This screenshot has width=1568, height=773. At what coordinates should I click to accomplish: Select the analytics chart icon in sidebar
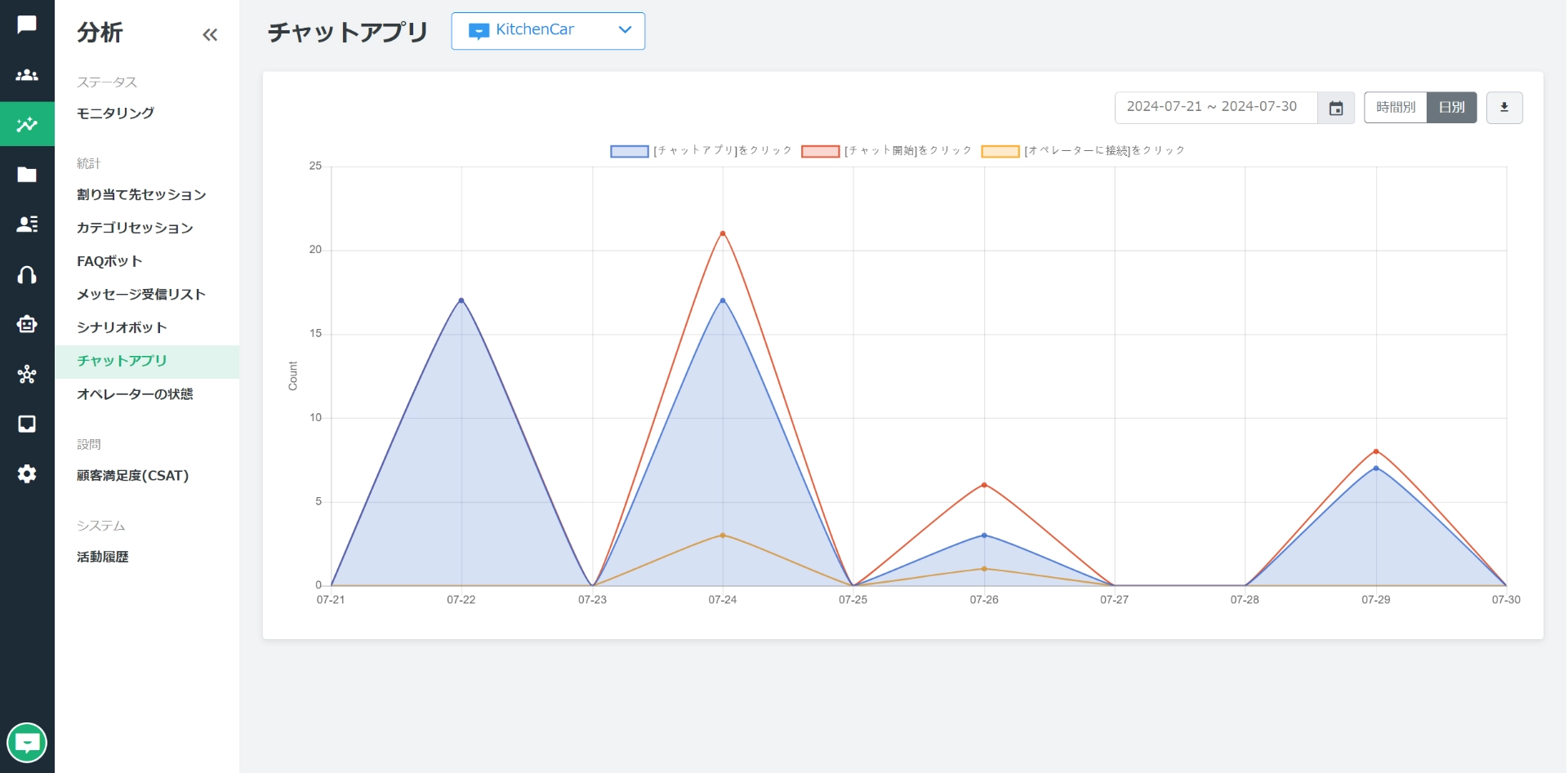click(x=27, y=124)
